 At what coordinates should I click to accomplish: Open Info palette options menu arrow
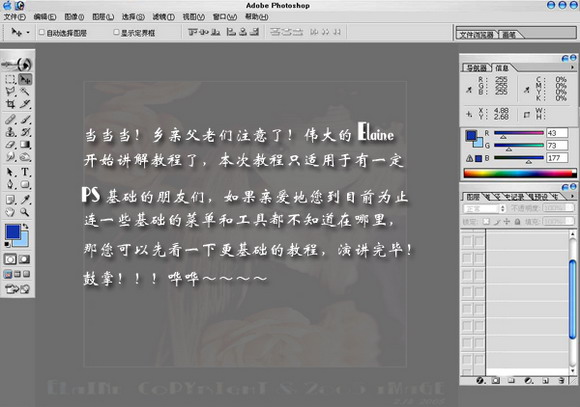pyautogui.click(x=572, y=67)
